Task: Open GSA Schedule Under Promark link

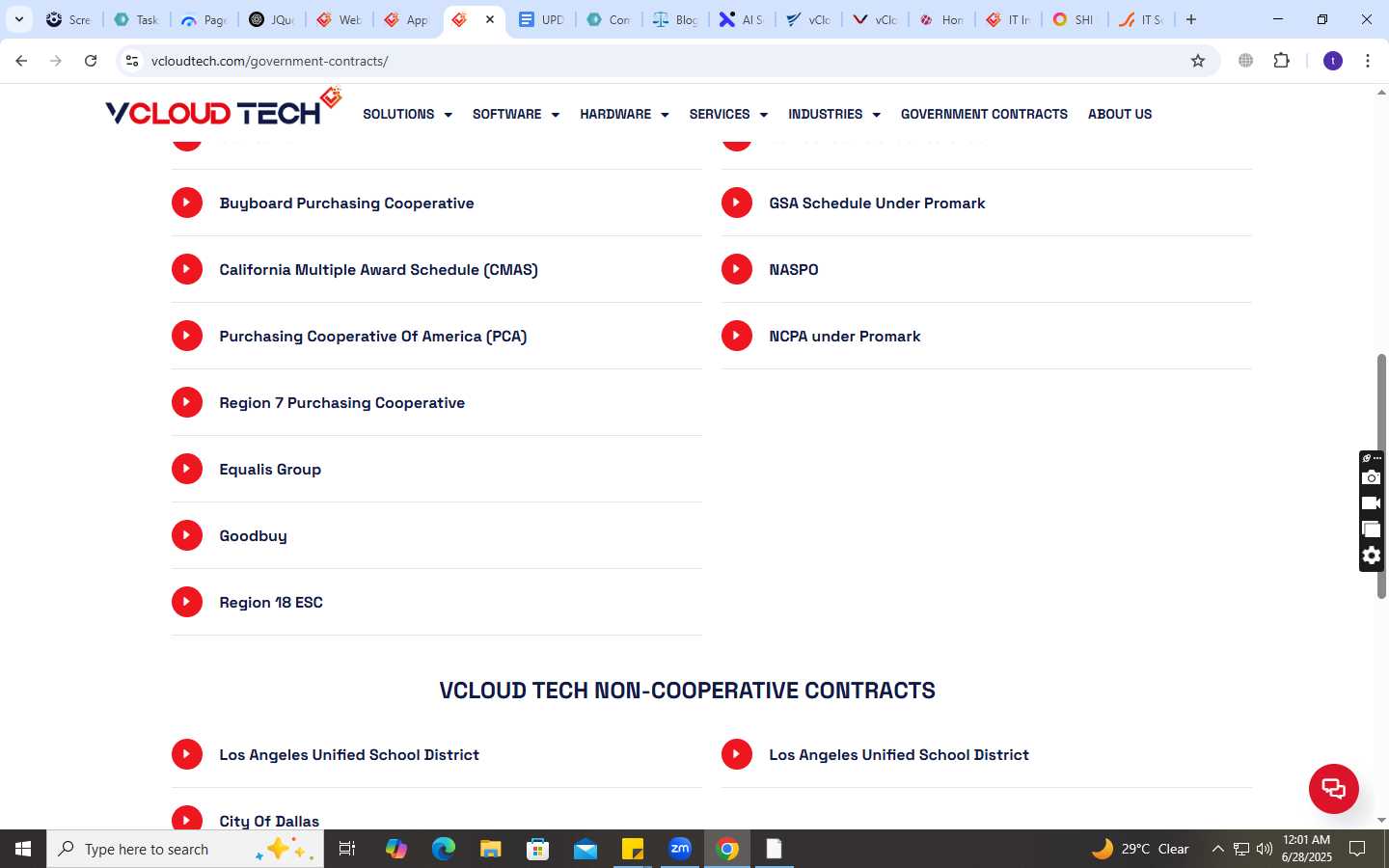Action: coord(877,203)
